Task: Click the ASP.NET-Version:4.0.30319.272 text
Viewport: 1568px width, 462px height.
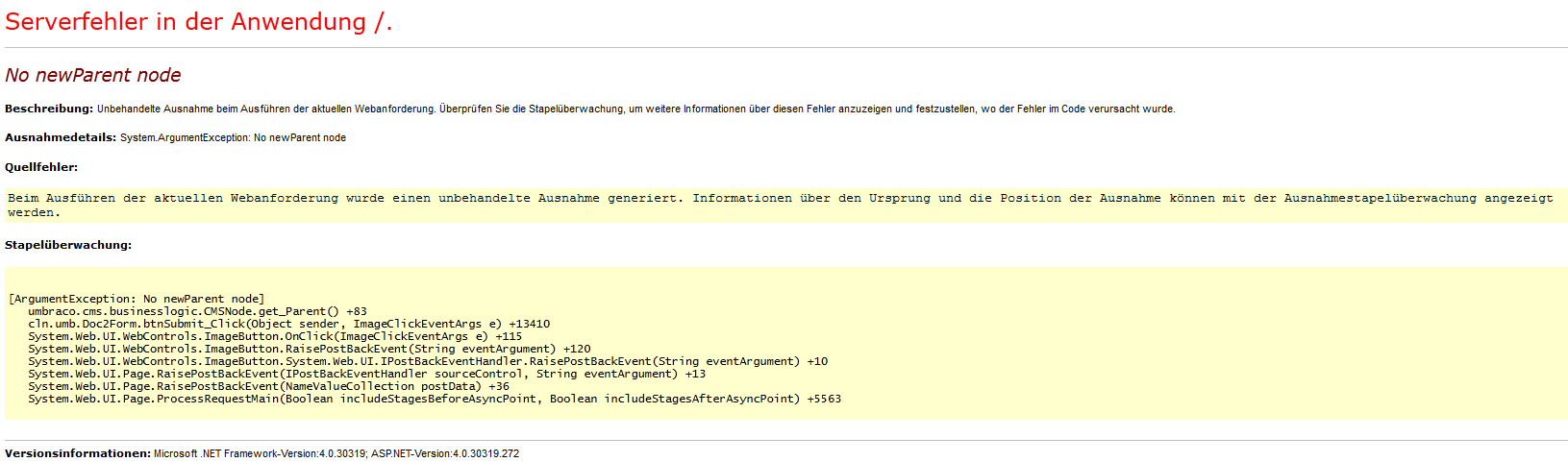Action: click(445, 453)
